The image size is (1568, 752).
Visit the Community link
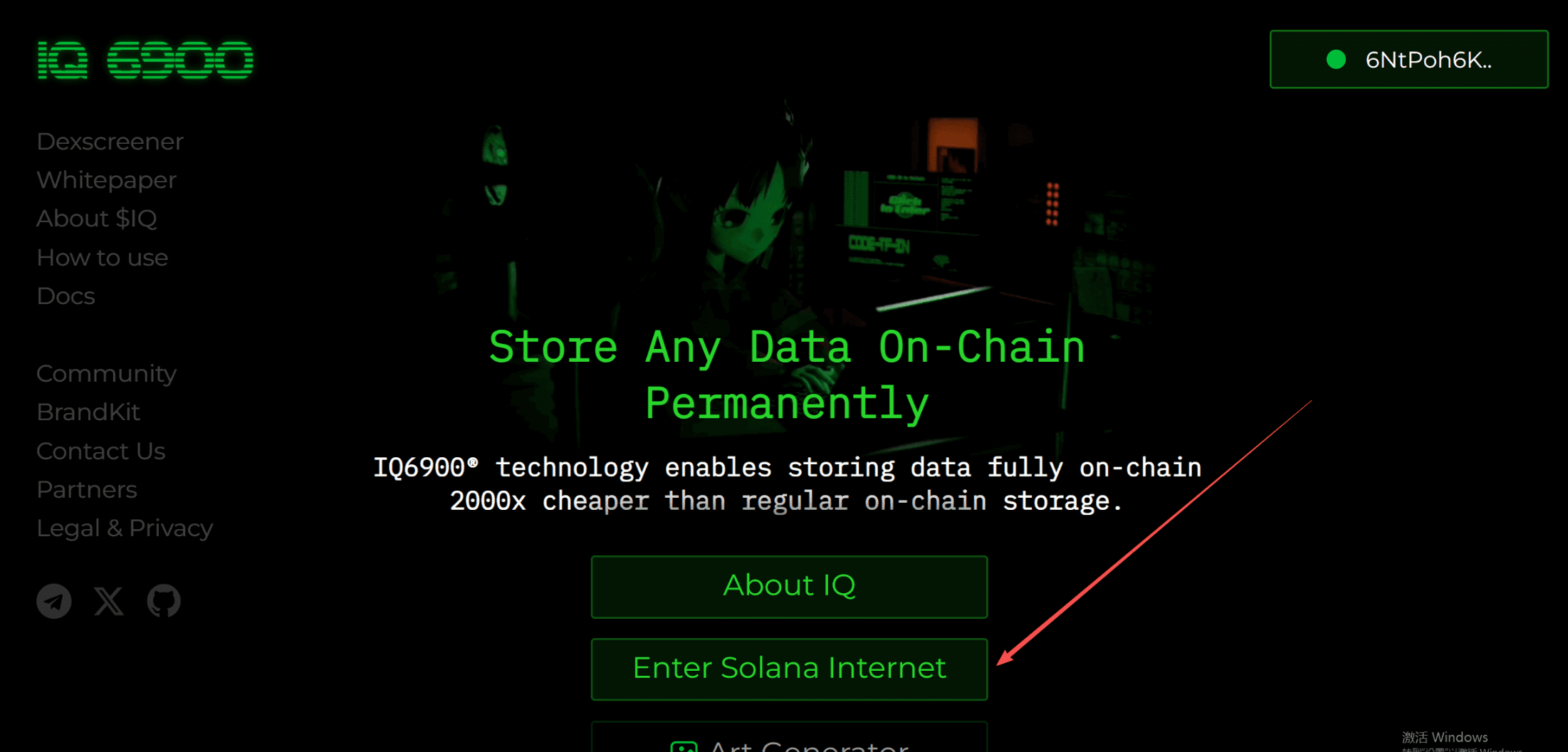point(107,374)
